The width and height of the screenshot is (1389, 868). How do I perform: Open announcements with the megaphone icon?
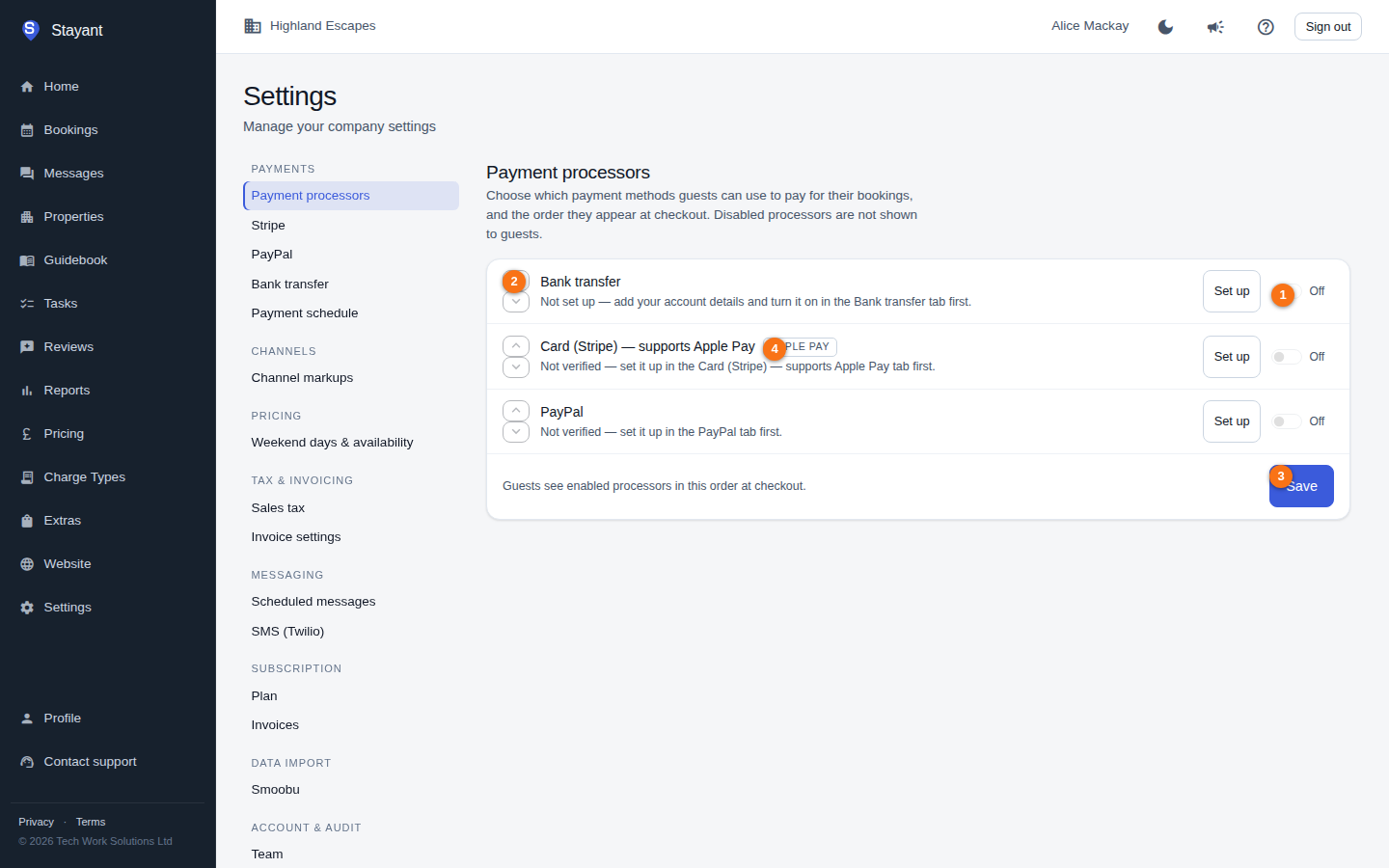pos(1215,27)
